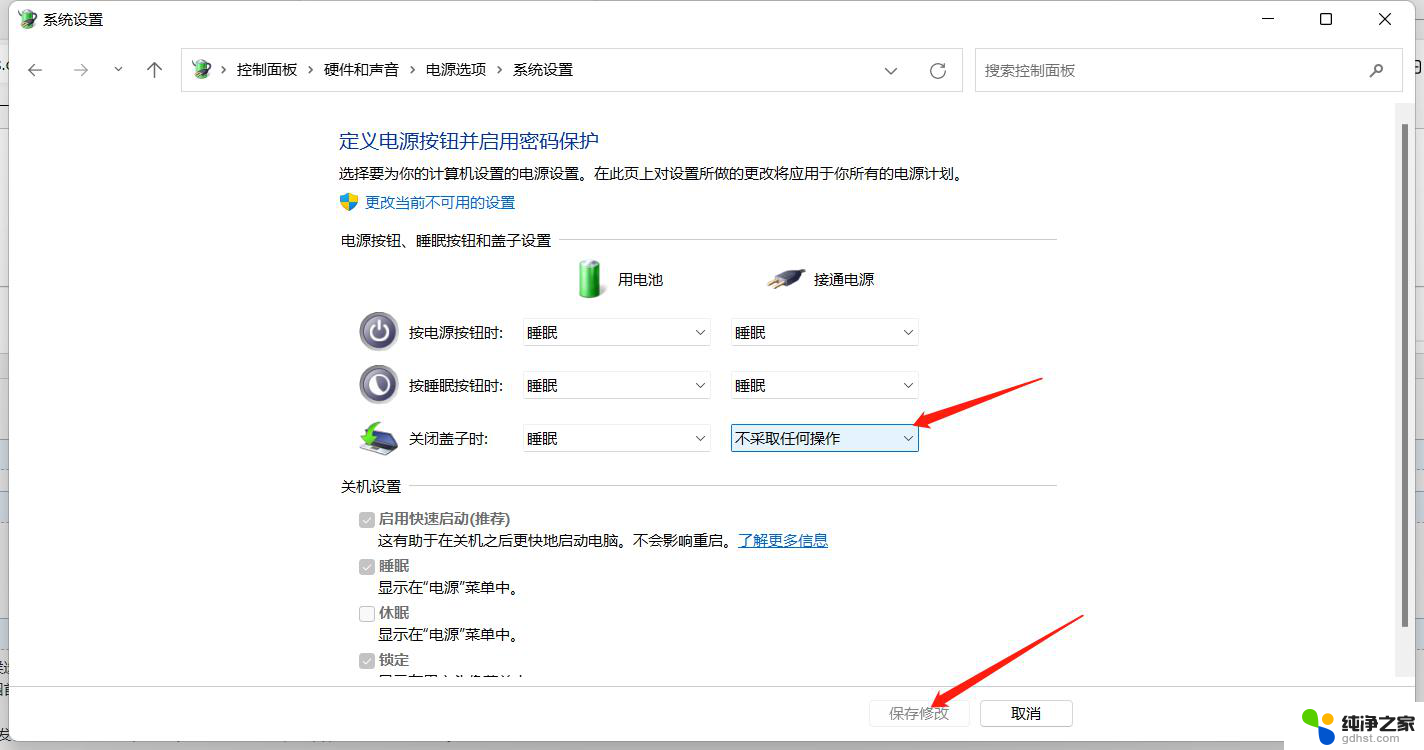The width and height of the screenshot is (1424, 750).
Task: Go up one level arrow
Action: (154, 70)
